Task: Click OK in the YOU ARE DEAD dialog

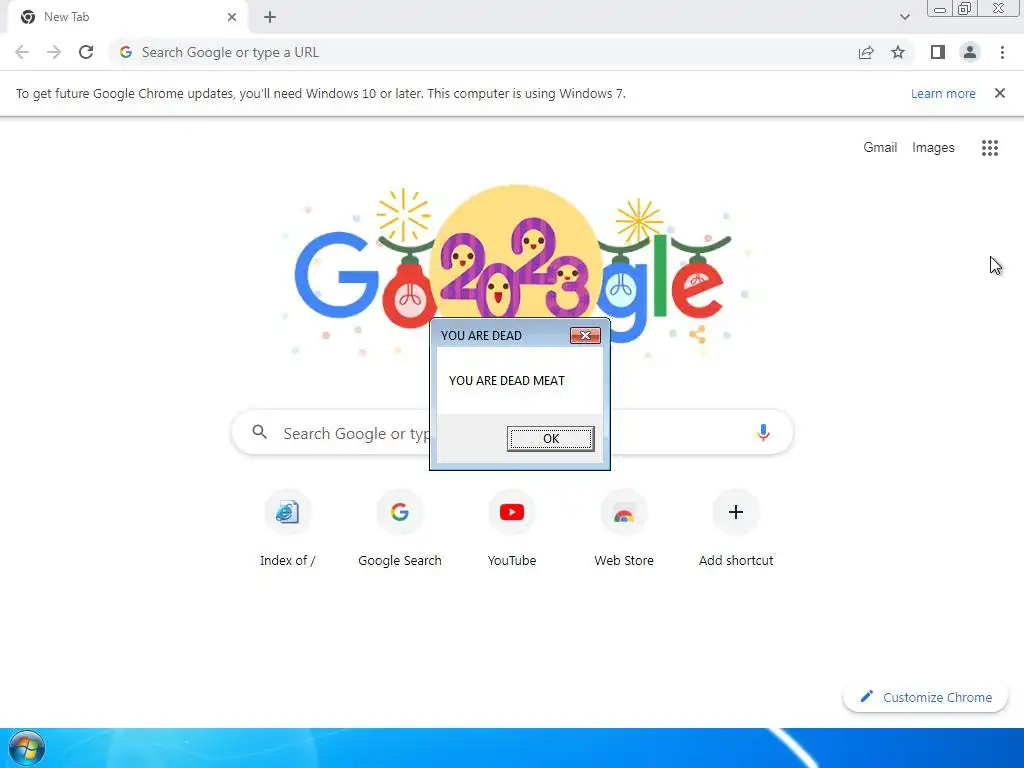Action: [551, 438]
